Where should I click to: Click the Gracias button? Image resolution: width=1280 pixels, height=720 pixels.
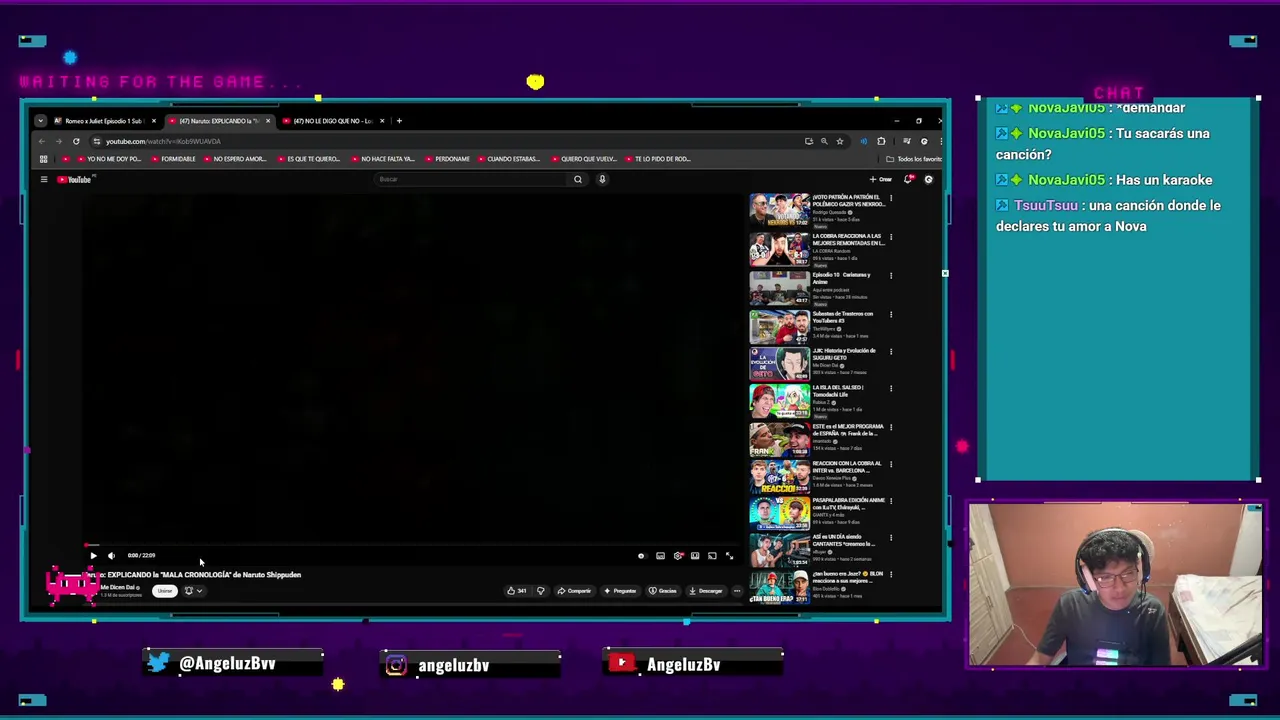pos(663,591)
